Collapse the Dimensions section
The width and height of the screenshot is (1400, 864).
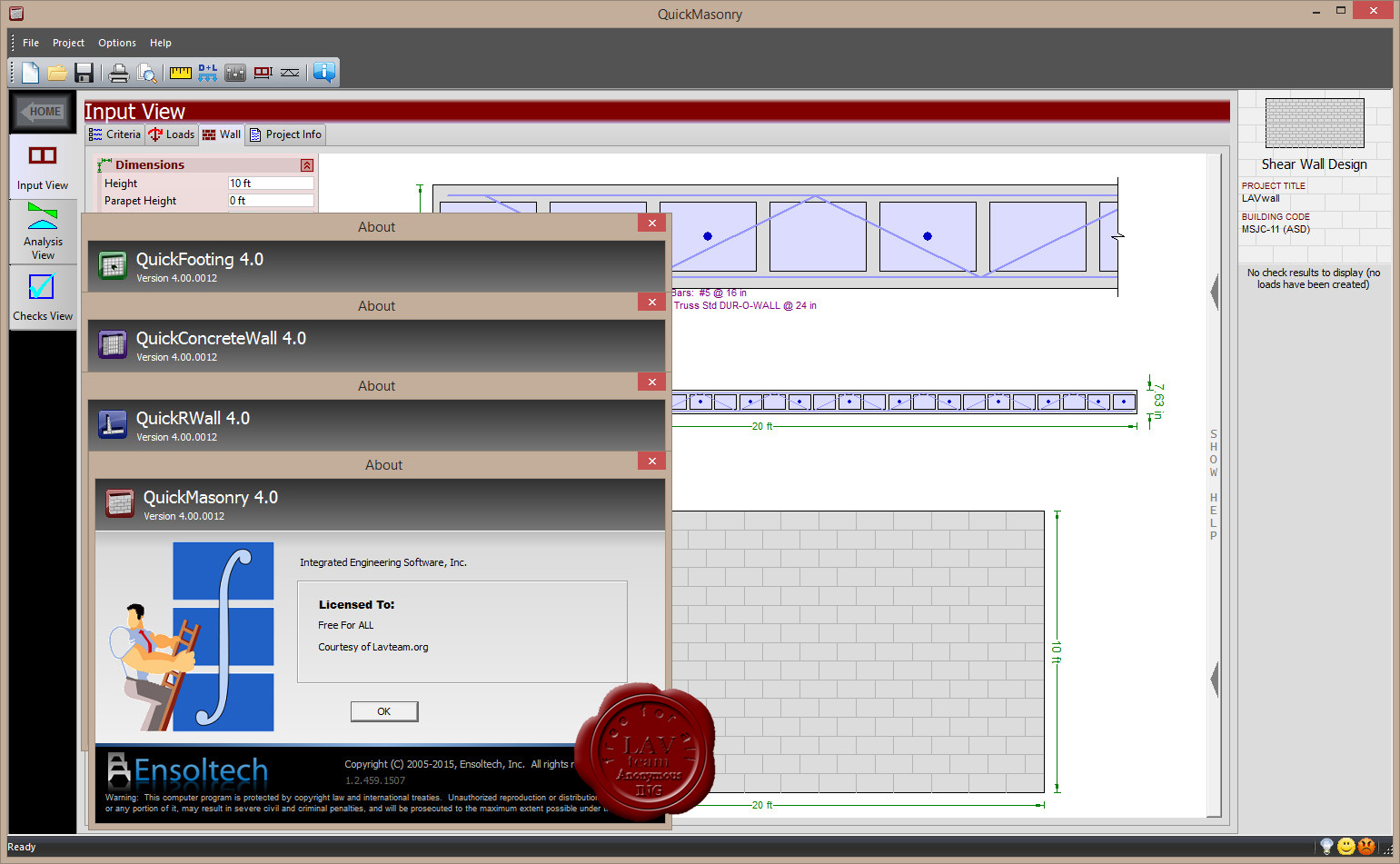coord(307,165)
